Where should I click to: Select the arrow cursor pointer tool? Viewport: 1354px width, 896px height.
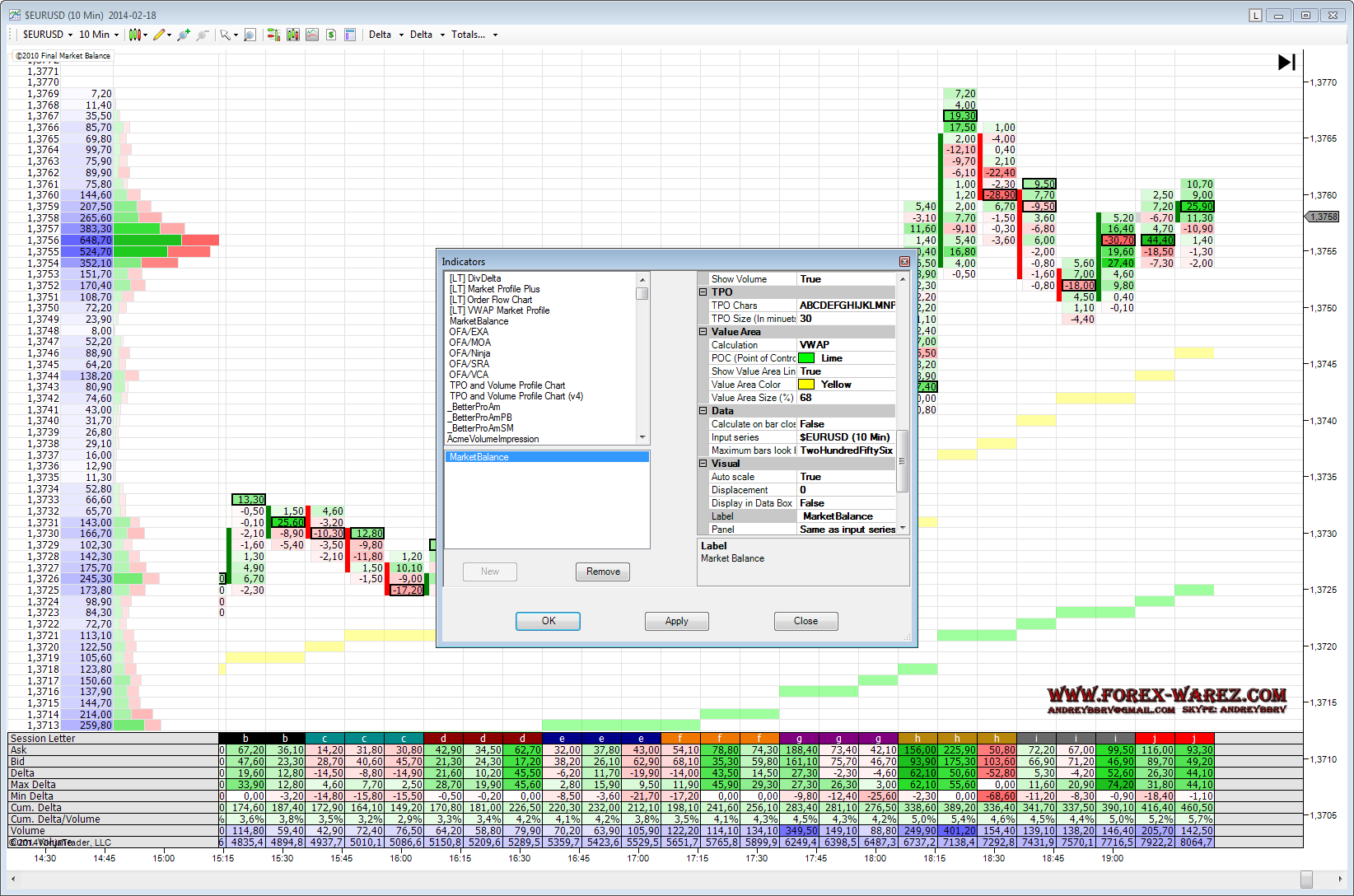coord(225,35)
